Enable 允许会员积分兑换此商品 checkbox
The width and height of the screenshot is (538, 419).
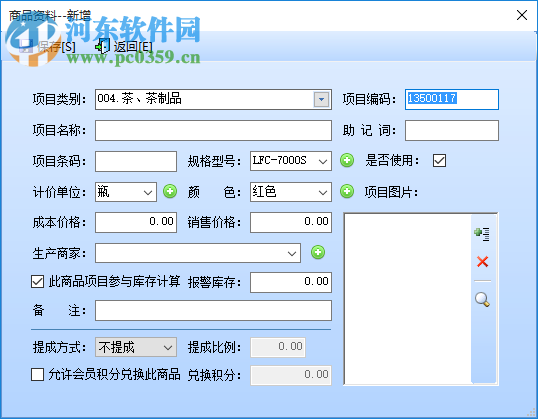(x=37, y=374)
